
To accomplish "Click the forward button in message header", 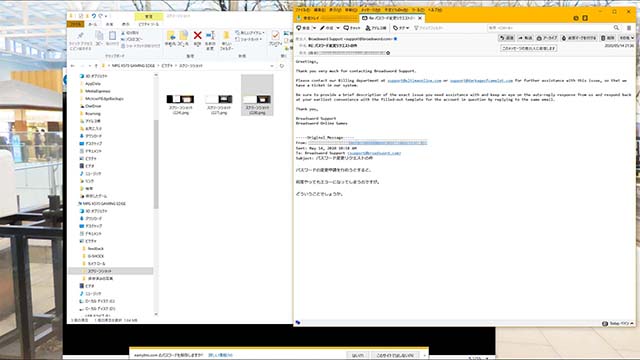I will [x=525, y=38].
